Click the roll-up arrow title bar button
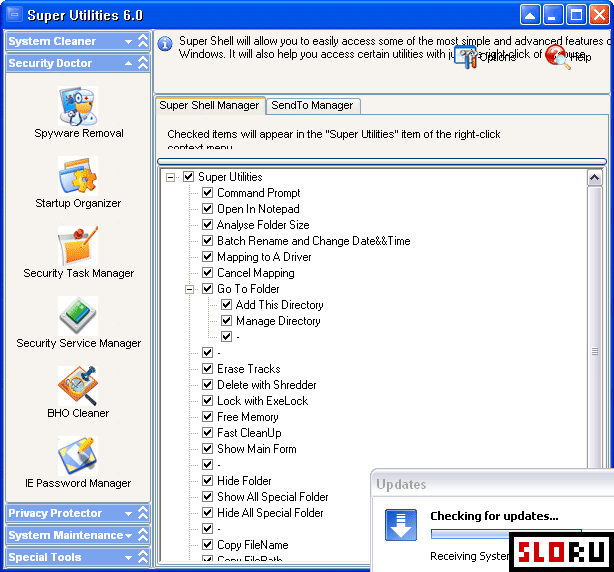This screenshot has width=614, height=572. click(530, 15)
